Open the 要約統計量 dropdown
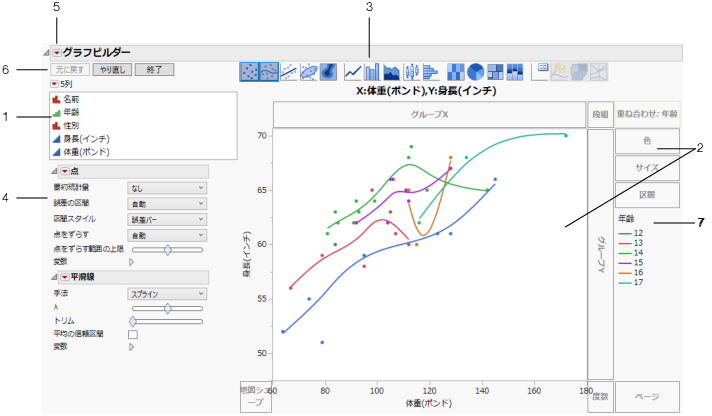 click(x=167, y=188)
